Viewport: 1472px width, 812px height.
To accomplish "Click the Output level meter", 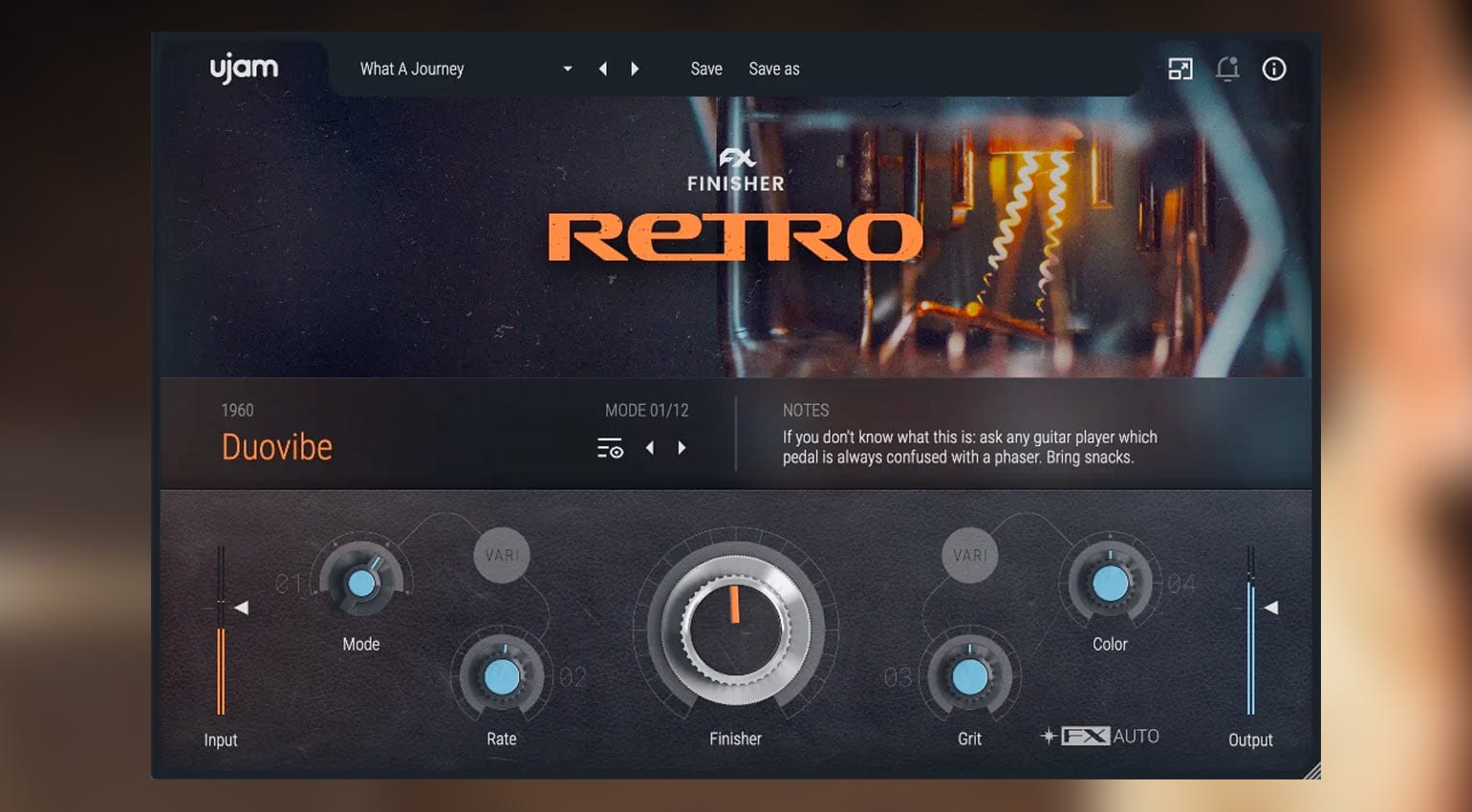I will click(1250, 630).
